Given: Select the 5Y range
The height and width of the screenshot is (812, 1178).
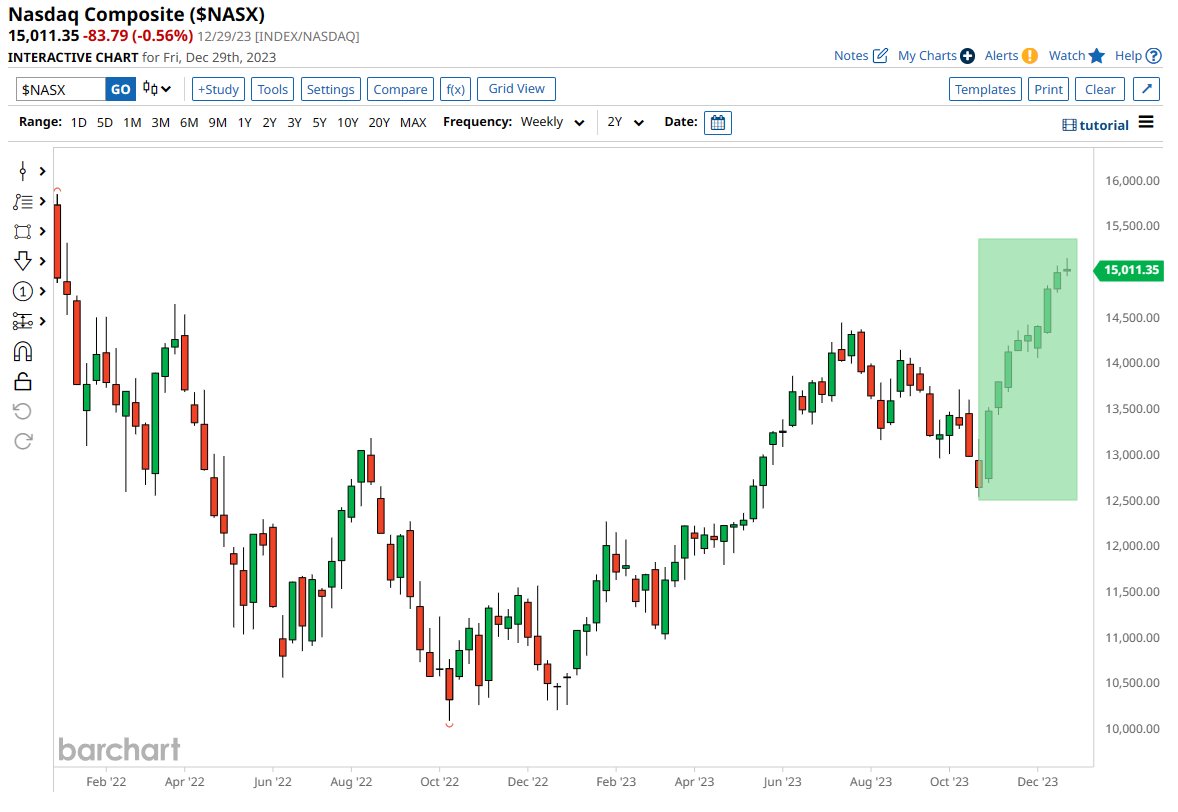Looking at the screenshot, I should click(319, 122).
